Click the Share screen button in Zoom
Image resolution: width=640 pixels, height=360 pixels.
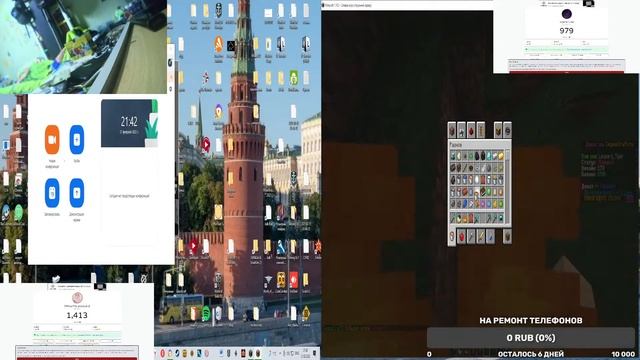pyautogui.click(x=77, y=193)
